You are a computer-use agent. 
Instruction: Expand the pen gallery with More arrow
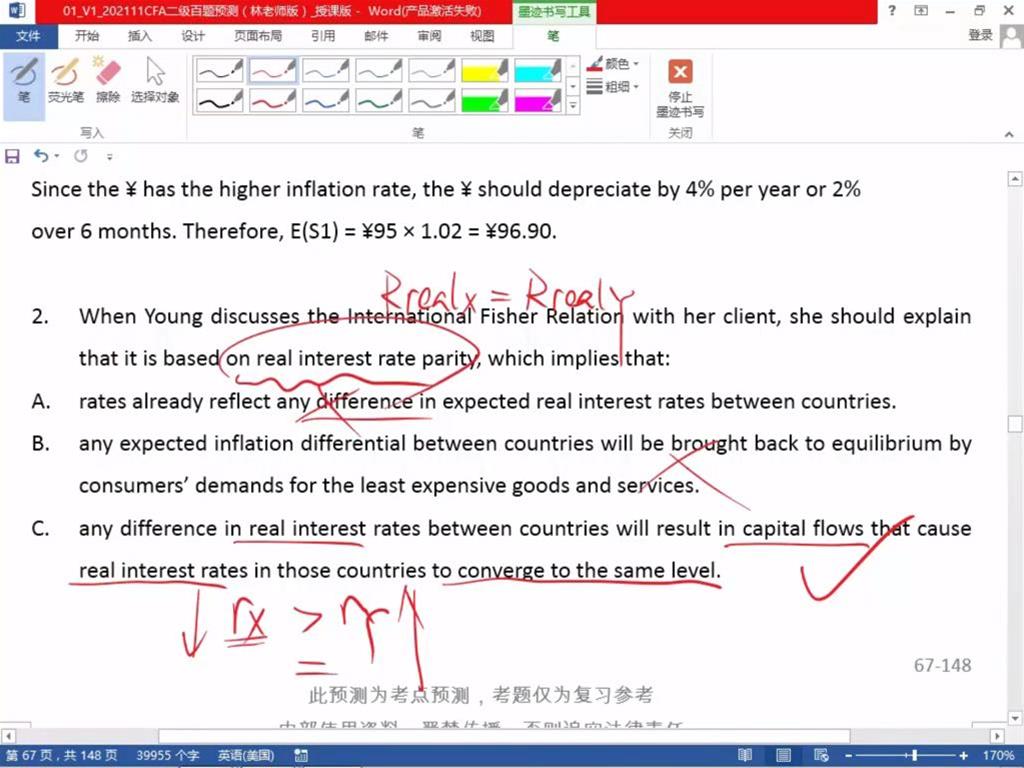click(x=573, y=106)
